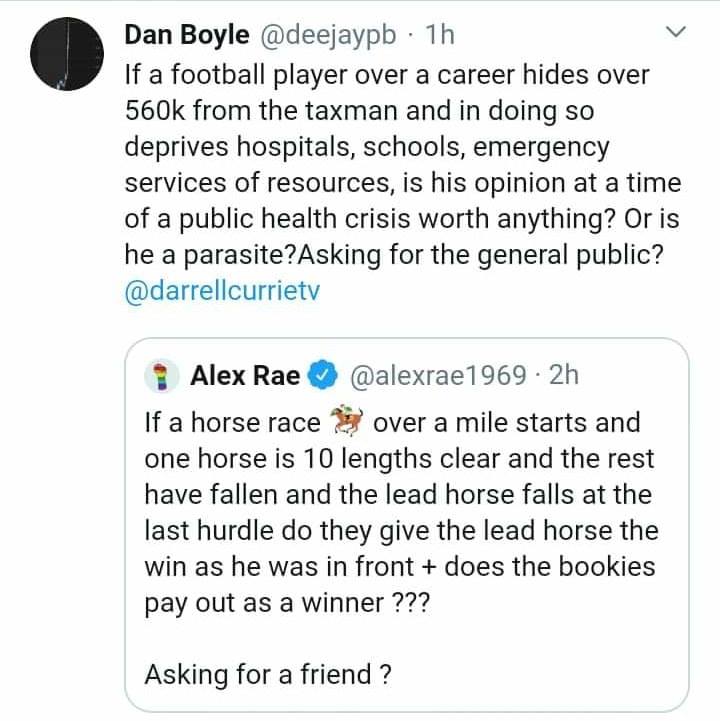
Task: Click the 2h quoted tweet timestamp
Action: click(x=564, y=375)
